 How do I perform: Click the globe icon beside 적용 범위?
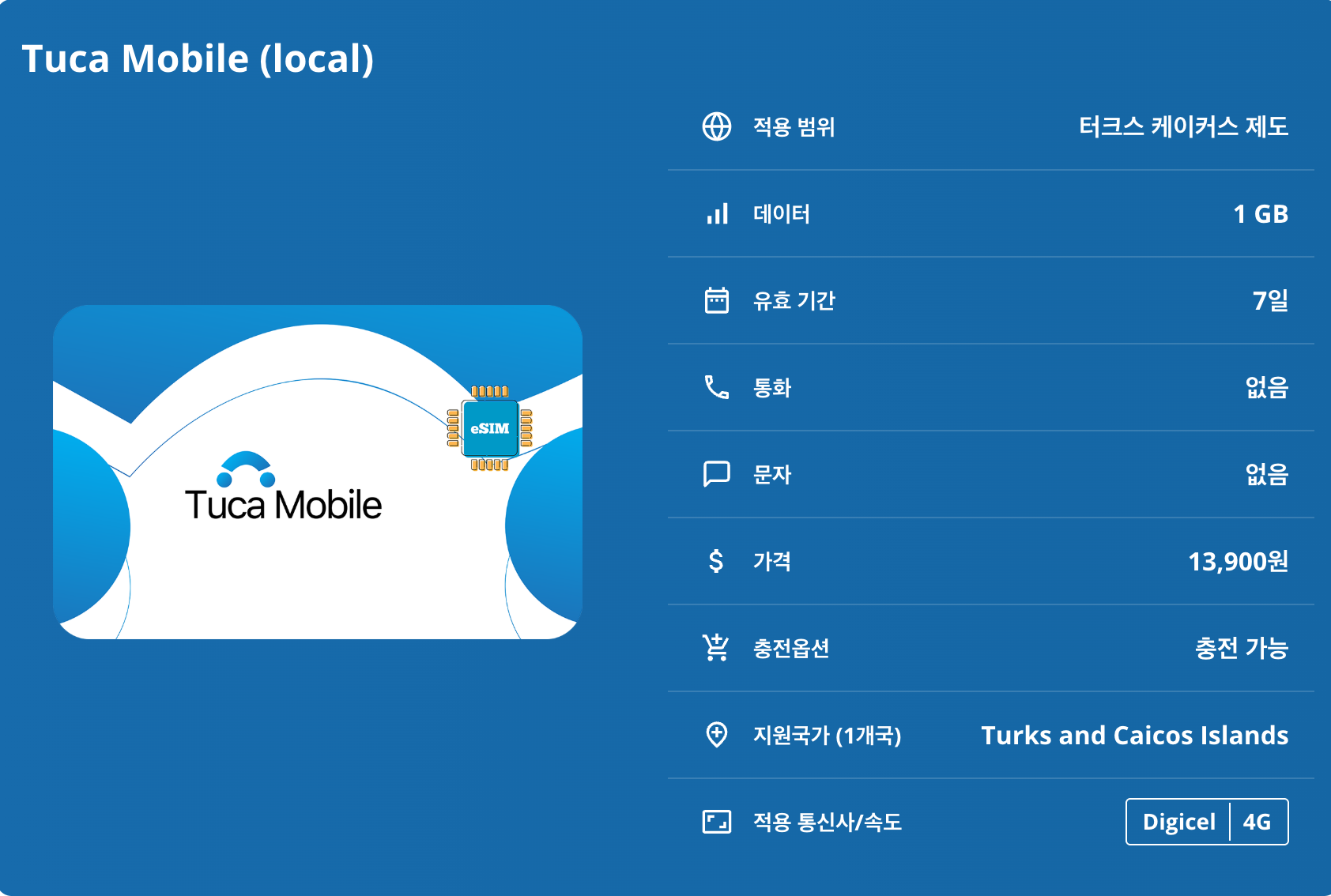coord(717,126)
